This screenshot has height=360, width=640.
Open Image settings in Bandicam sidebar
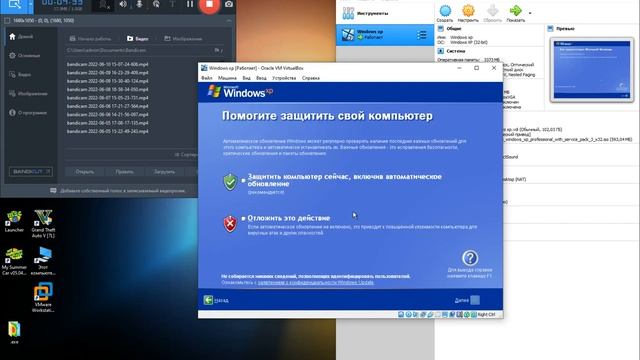(x=29, y=94)
